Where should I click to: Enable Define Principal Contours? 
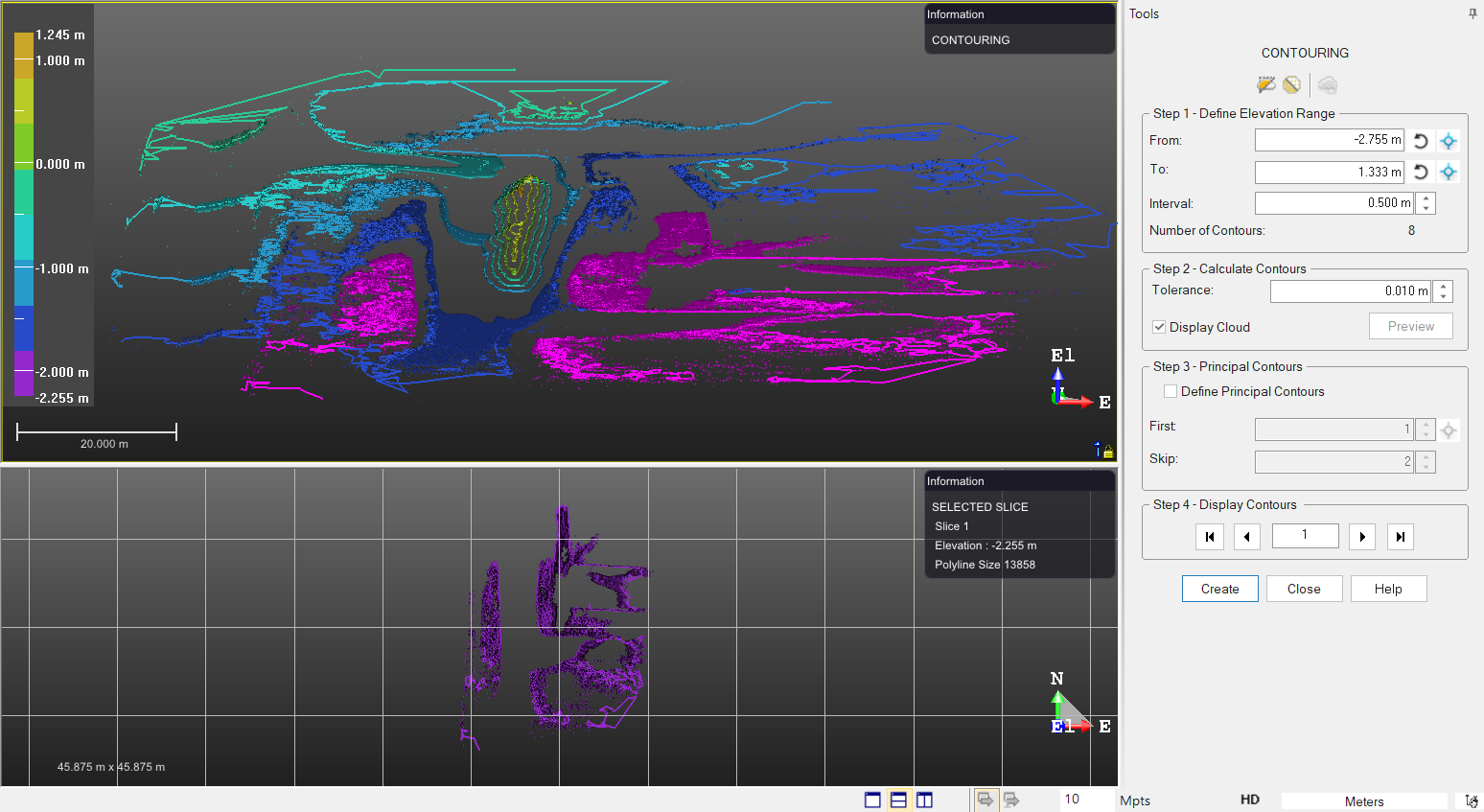pos(1170,391)
